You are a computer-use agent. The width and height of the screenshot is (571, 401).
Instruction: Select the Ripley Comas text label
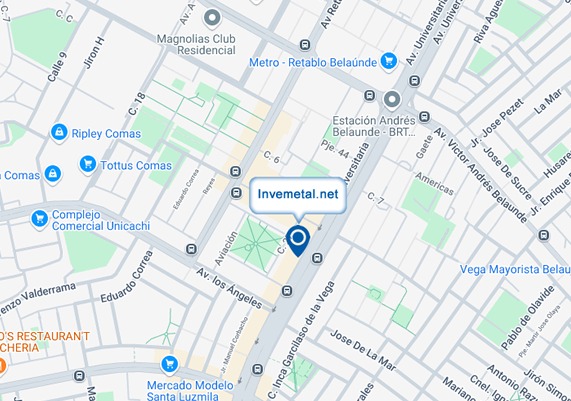point(106,134)
